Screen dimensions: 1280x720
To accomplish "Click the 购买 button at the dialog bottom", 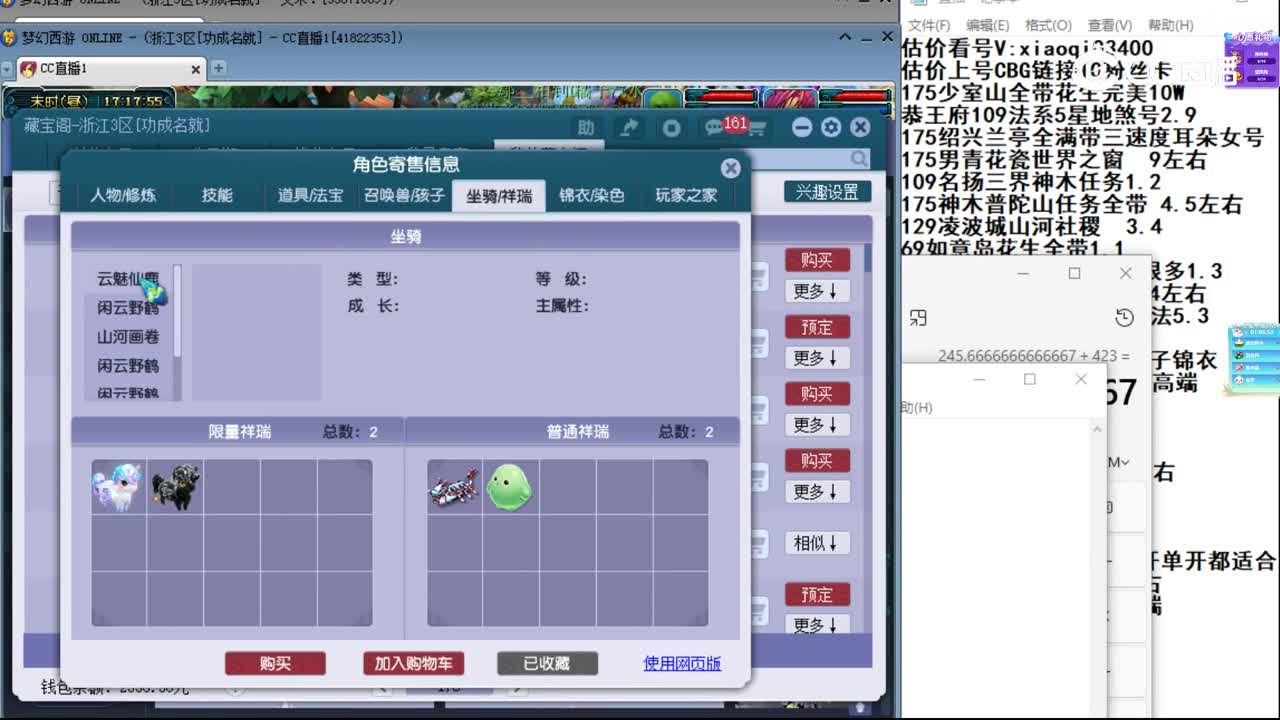I will tap(275, 663).
